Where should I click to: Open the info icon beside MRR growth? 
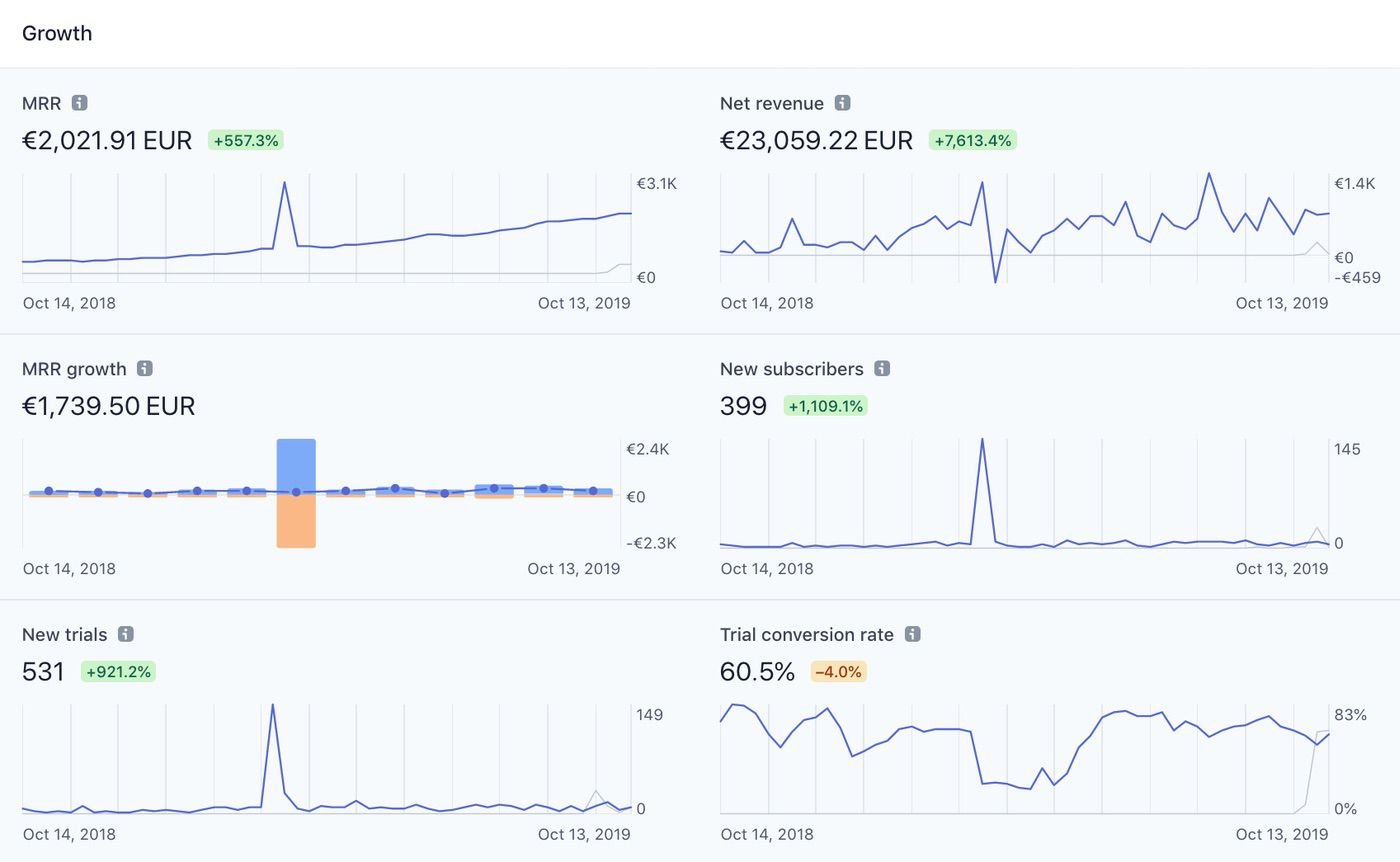coord(145,369)
